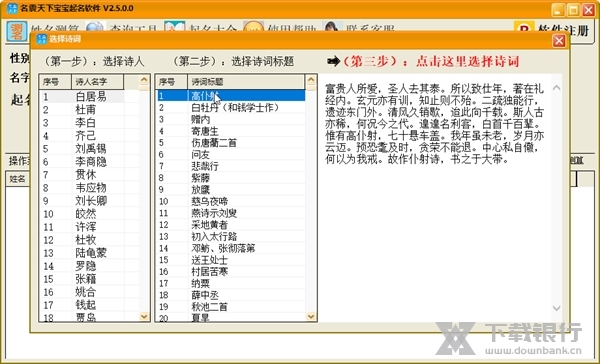The width and height of the screenshot is (600, 364).
Task: Choose poem title 送王处士
Action: coord(209,260)
